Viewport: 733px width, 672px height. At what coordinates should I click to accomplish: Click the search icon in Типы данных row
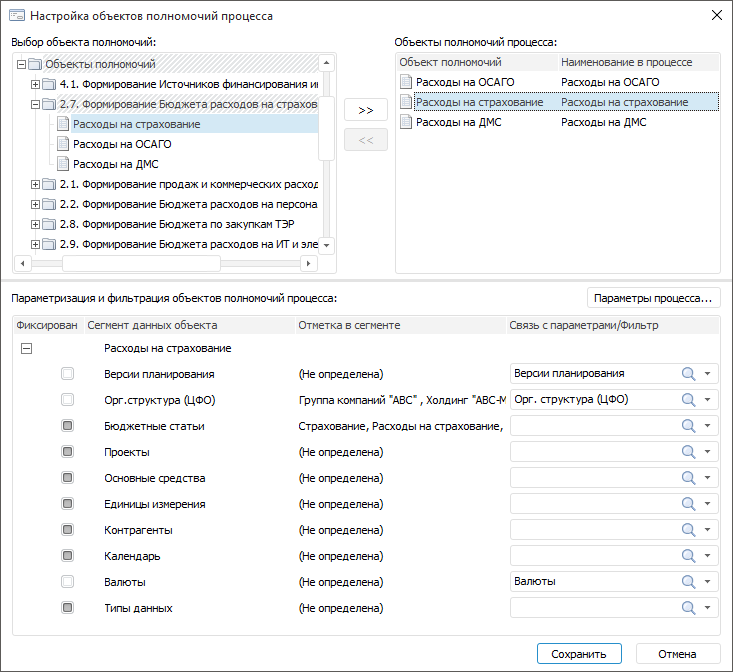(688, 607)
